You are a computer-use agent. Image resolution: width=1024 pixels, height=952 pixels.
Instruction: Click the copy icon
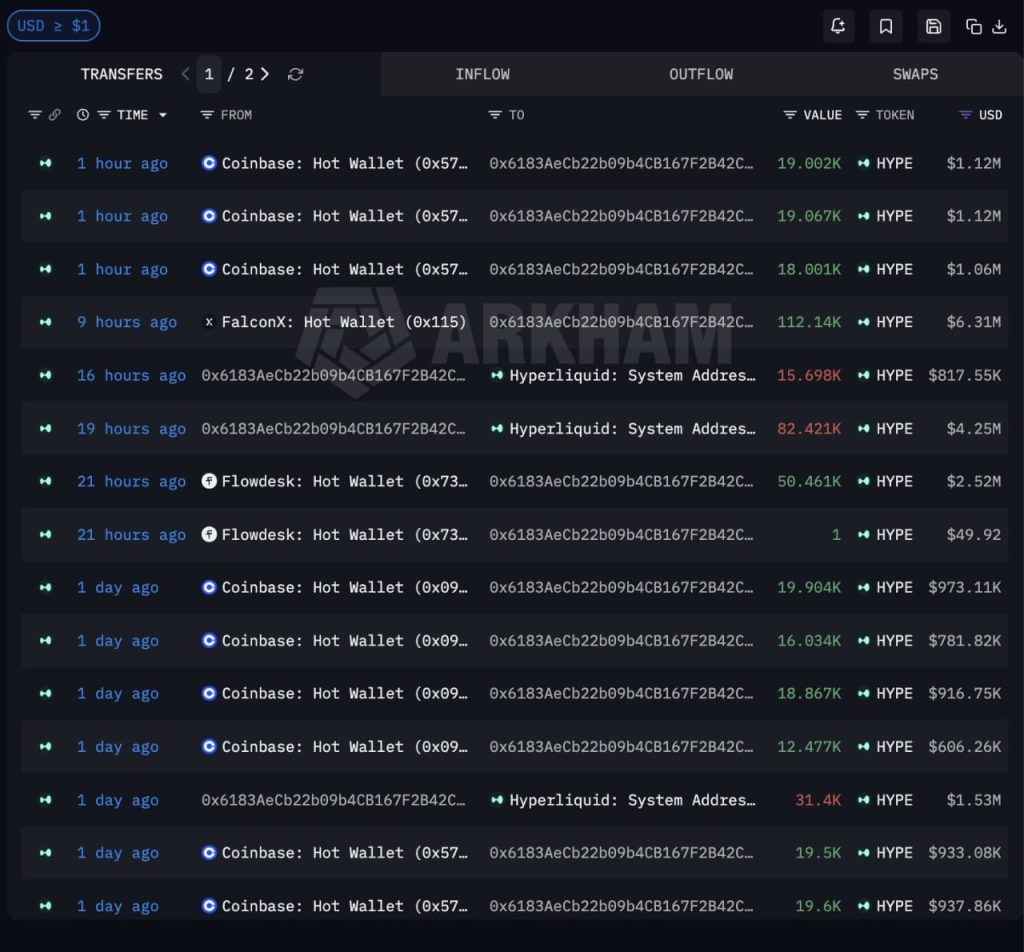[974, 27]
